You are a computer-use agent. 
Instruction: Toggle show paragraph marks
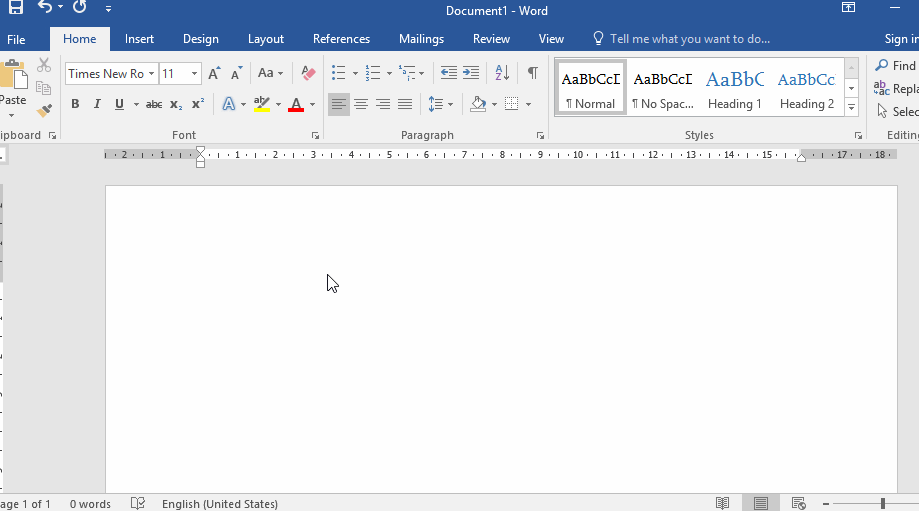coord(532,73)
